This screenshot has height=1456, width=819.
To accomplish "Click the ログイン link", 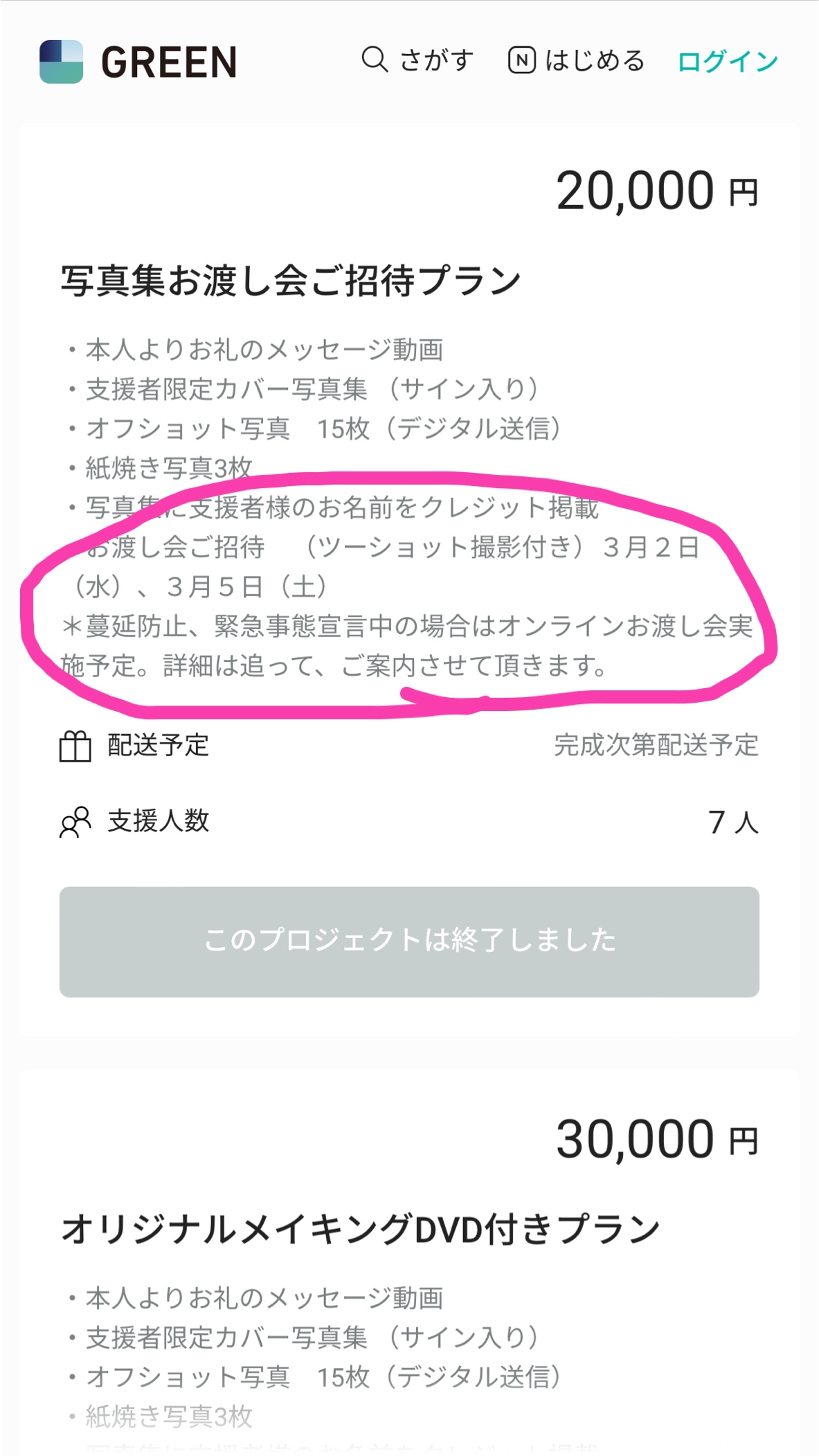I will tap(727, 62).
